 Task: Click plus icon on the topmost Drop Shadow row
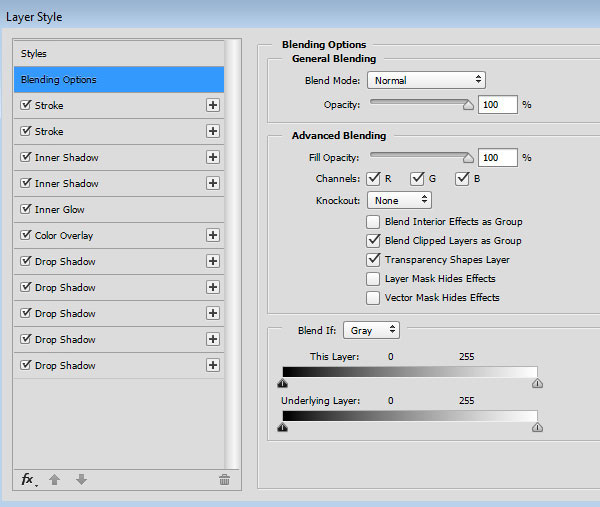pos(213,261)
